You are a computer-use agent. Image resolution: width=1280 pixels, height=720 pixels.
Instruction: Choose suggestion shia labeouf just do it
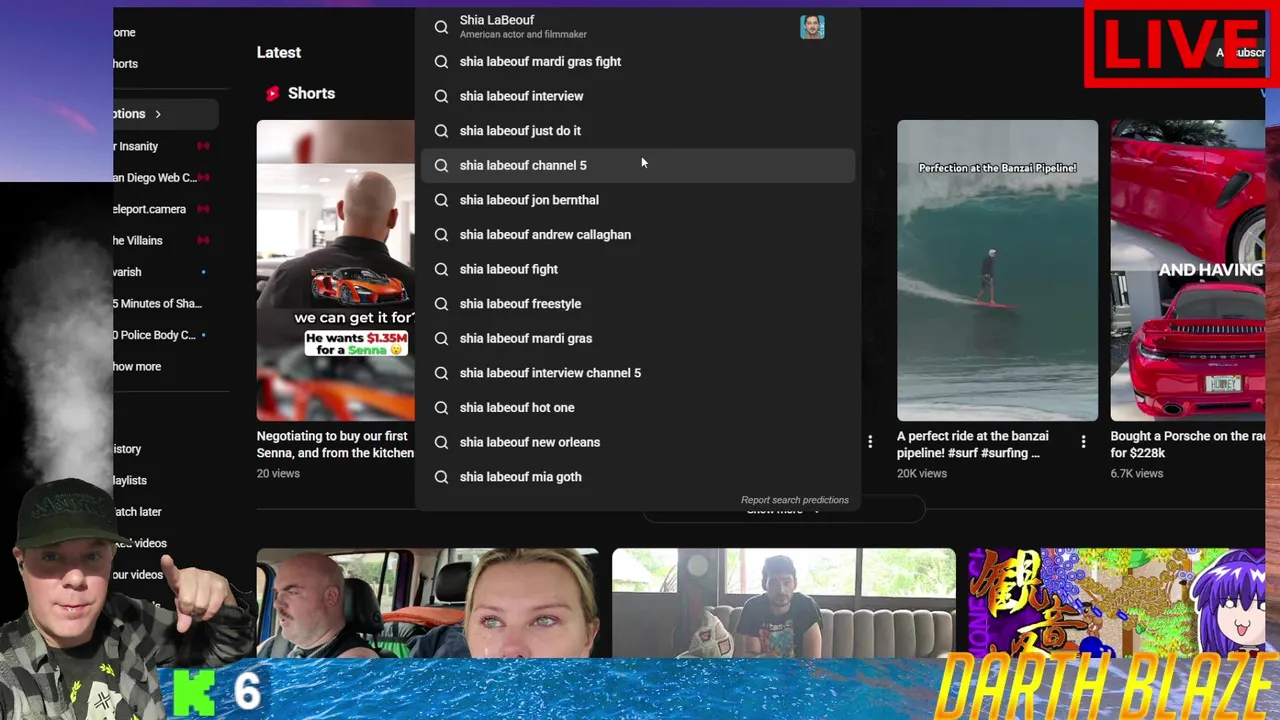638,131
